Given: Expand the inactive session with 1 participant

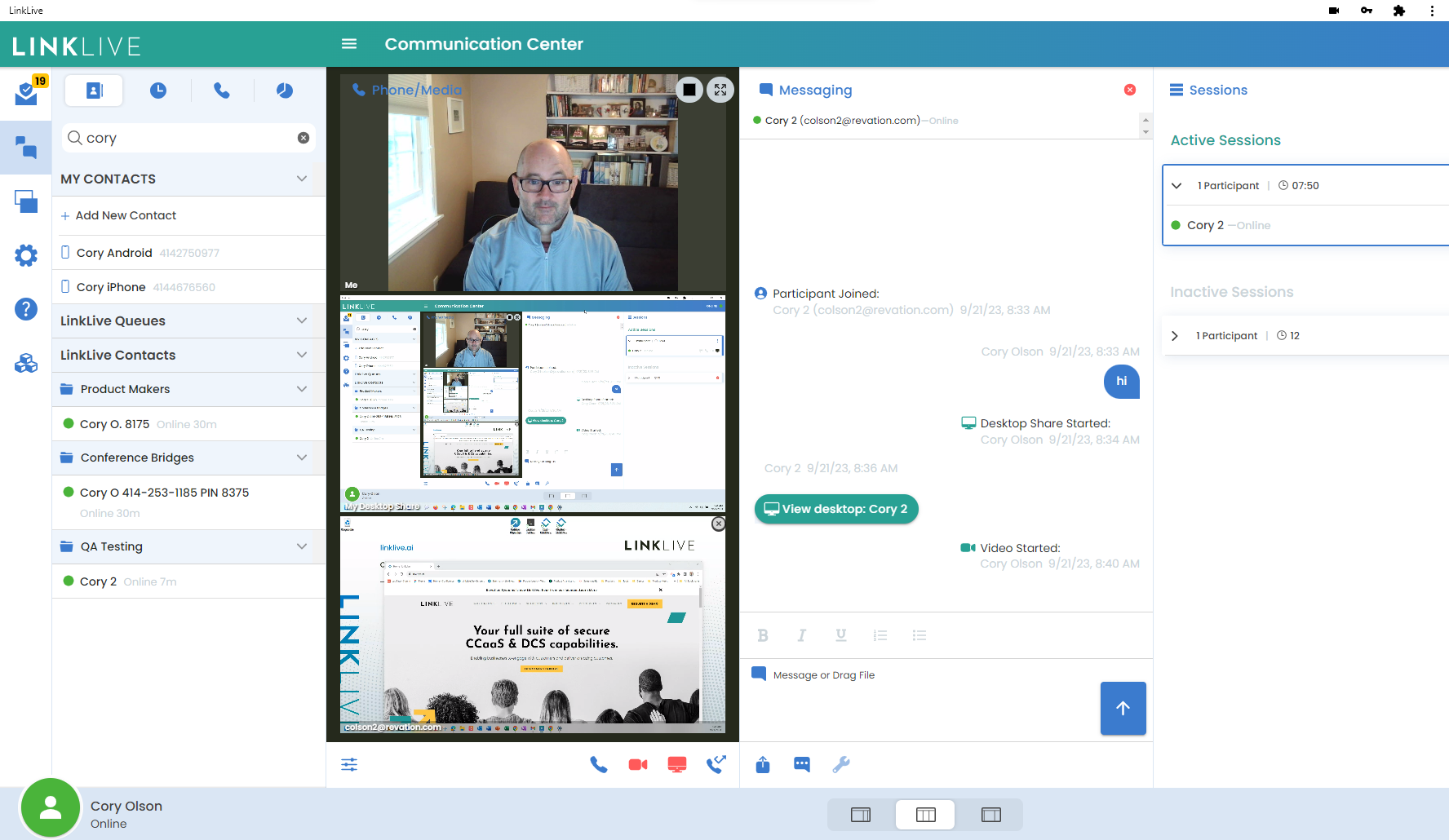Looking at the screenshot, I should point(1175,336).
